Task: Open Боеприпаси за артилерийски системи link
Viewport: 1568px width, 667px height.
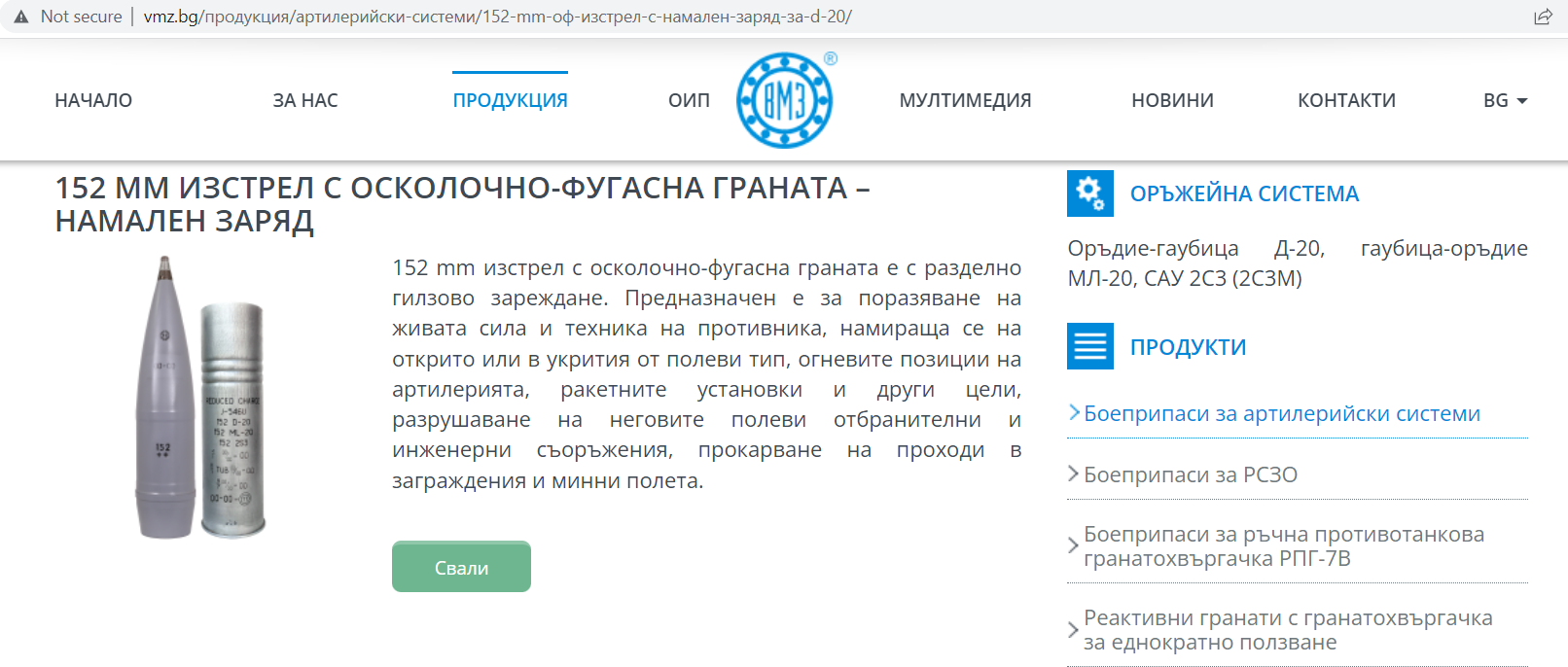Action: point(1281,414)
